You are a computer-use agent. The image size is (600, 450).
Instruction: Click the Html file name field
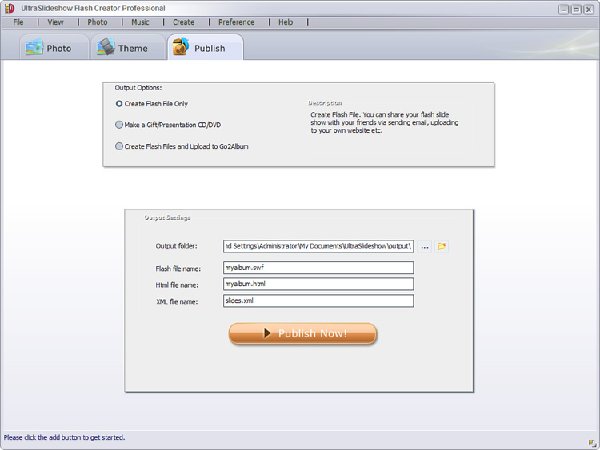point(318,284)
